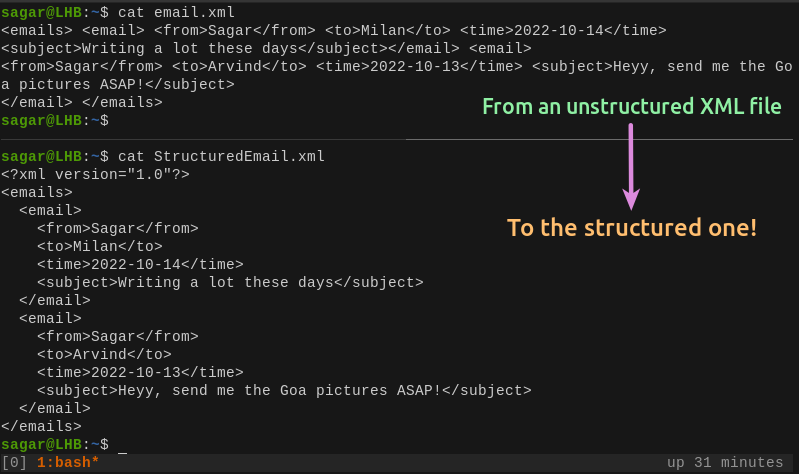Click the 'cat email.xml' command text
Viewport: 799px width, 474px height.
[176, 13]
